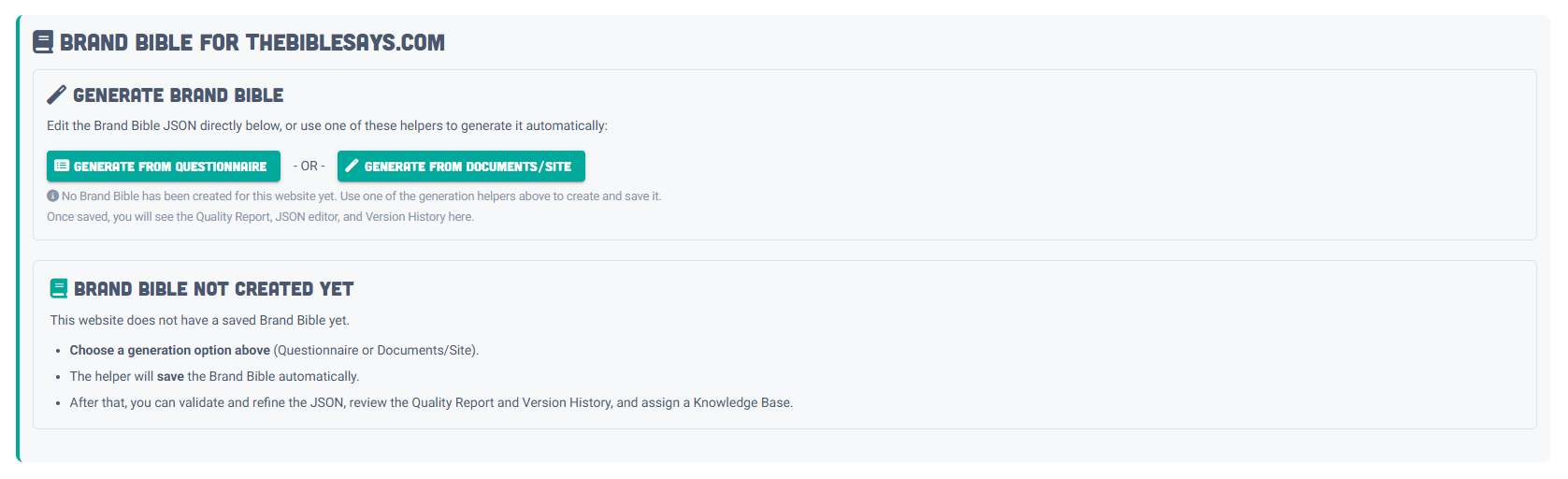Click the book icon beside Brand Bible heading

(43, 42)
